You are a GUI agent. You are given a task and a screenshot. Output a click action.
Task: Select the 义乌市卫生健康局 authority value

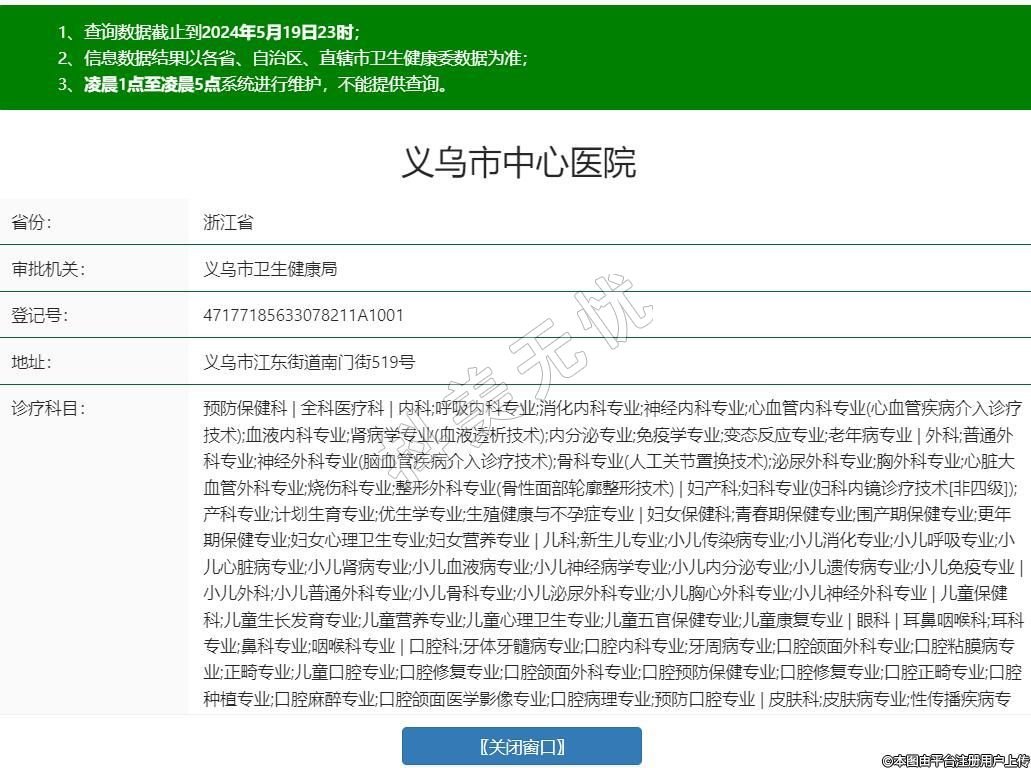point(270,269)
